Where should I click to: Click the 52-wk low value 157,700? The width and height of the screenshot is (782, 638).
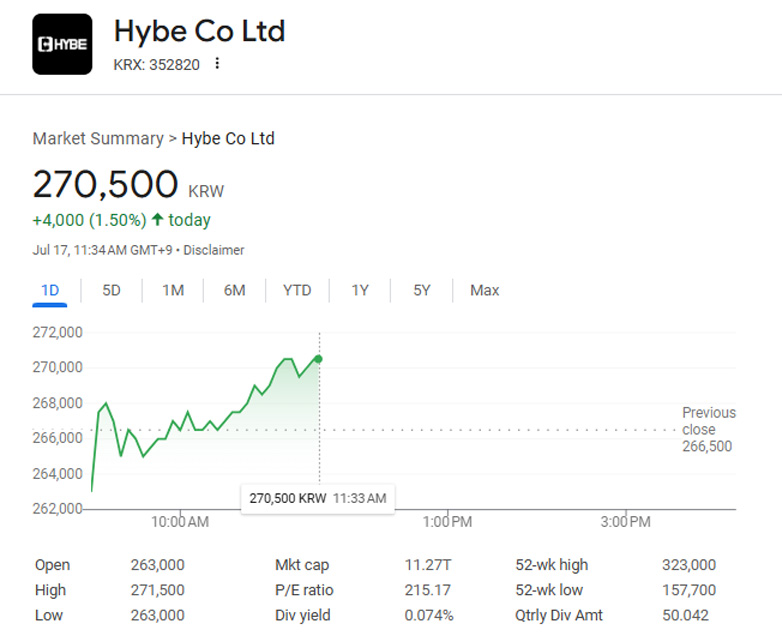pos(689,590)
